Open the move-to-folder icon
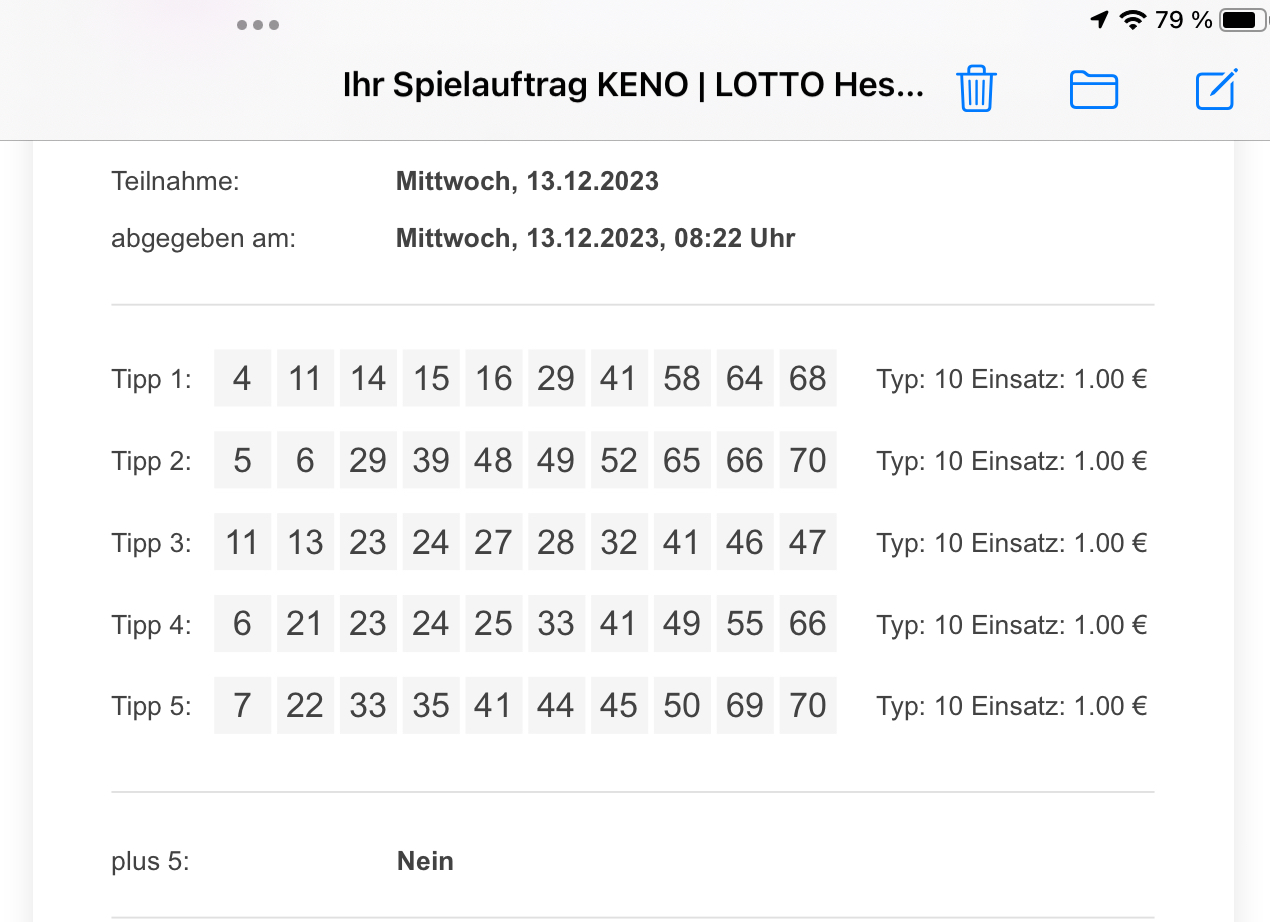 [x=1094, y=90]
